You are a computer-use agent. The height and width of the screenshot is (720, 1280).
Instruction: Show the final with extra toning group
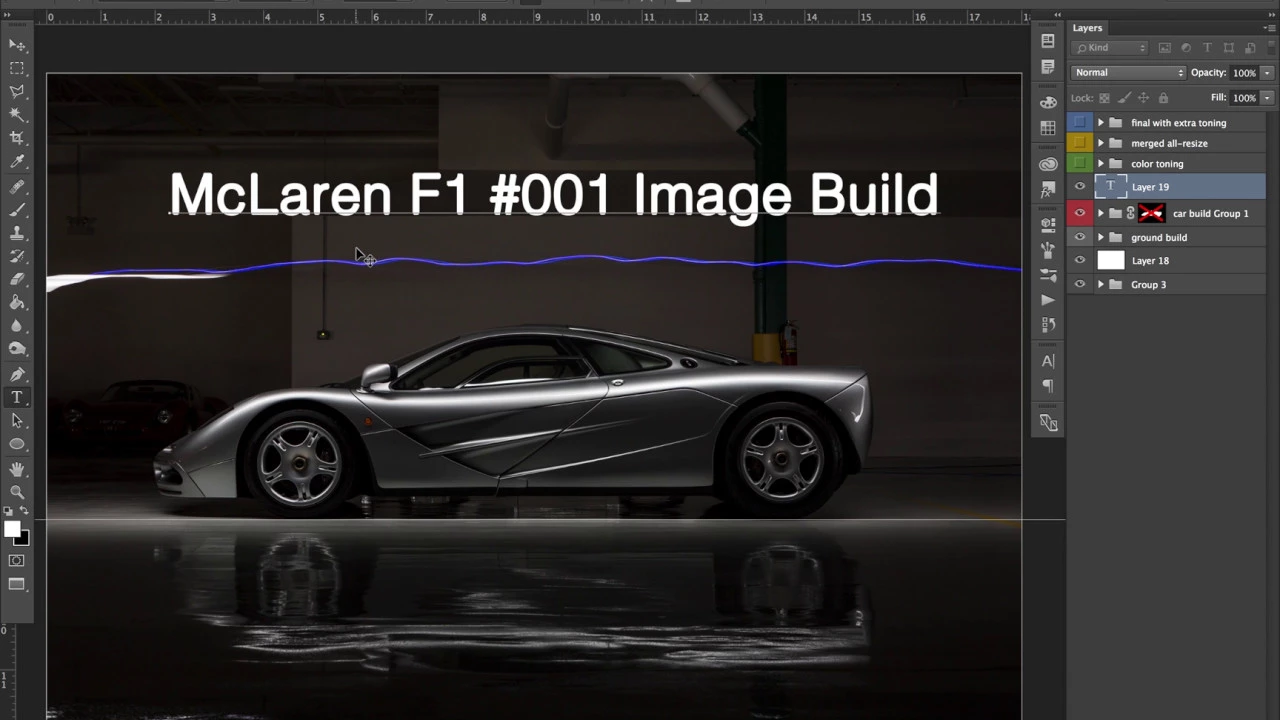1080,123
